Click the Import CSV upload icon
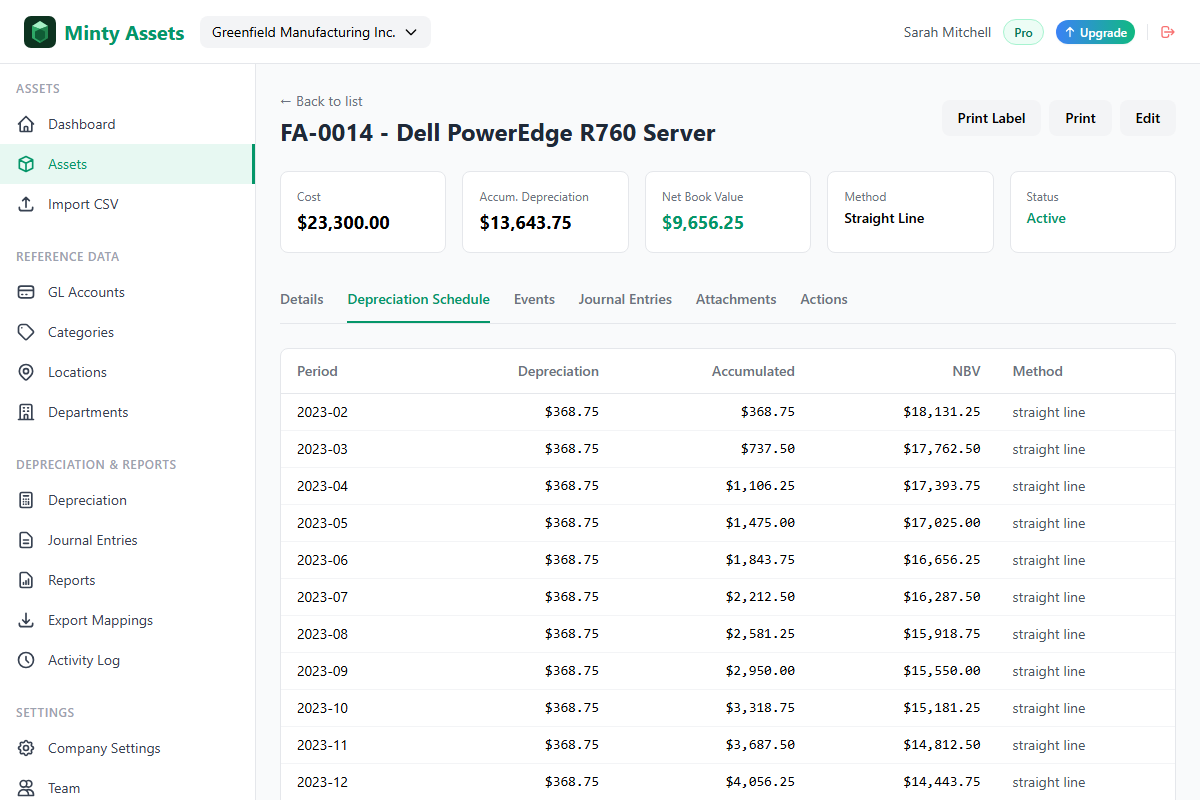The height and width of the screenshot is (800, 1200). [x=27, y=204]
